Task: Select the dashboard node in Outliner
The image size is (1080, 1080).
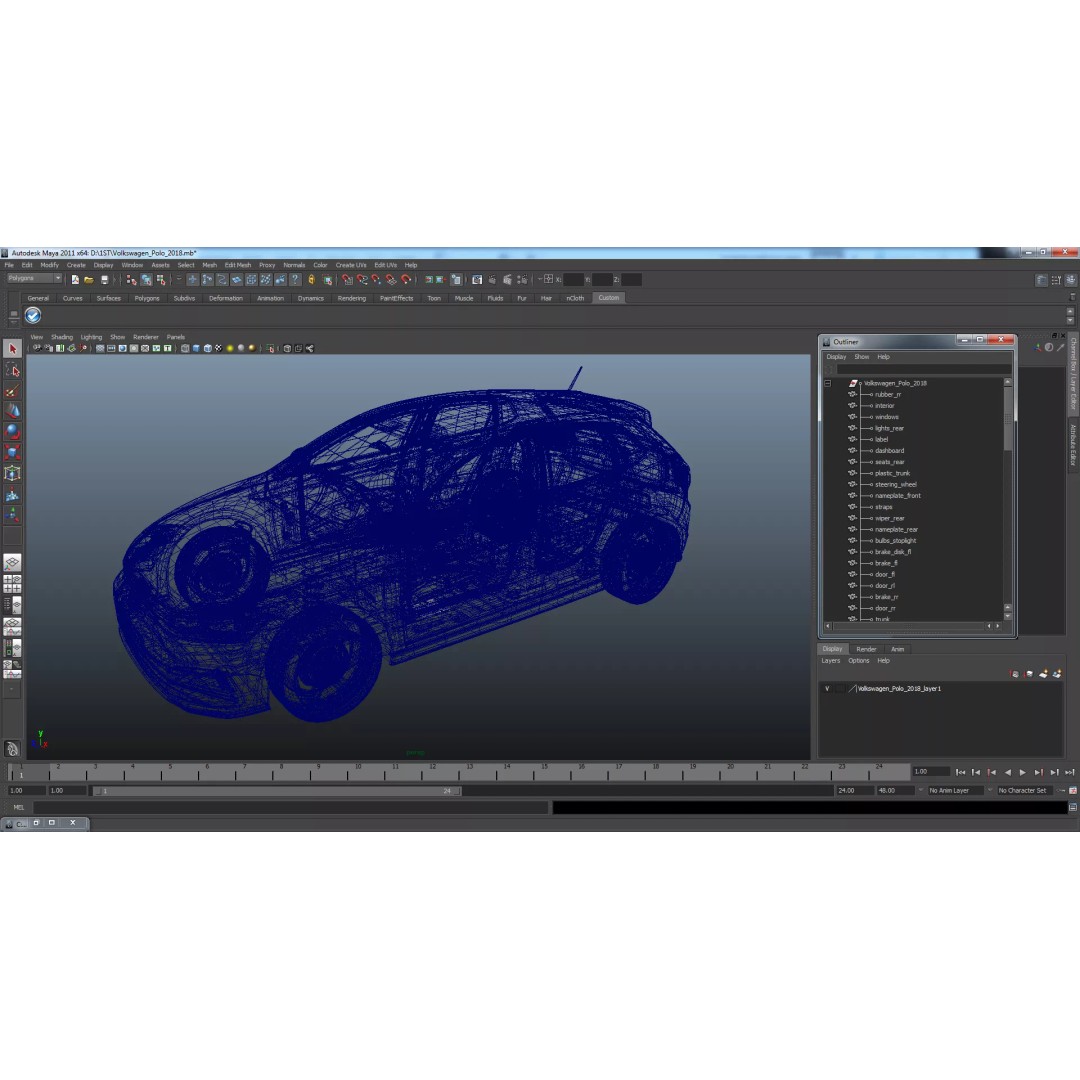Action: [889, 451]
